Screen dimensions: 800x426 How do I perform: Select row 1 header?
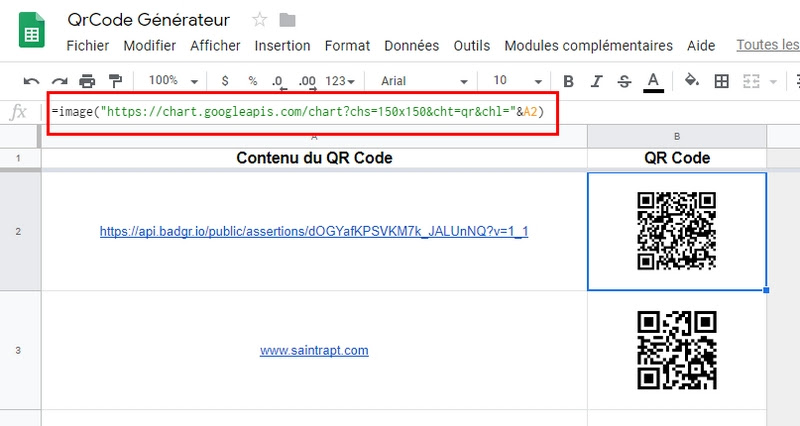(x=18, y=158)
